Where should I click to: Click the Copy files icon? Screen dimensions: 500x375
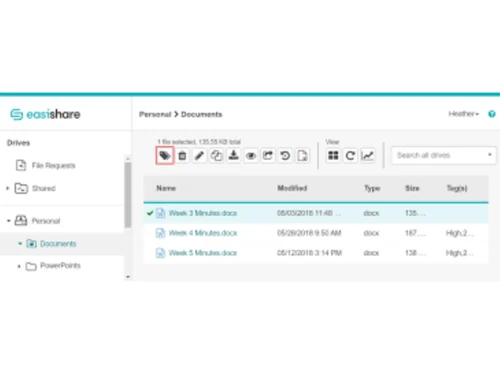217,156
